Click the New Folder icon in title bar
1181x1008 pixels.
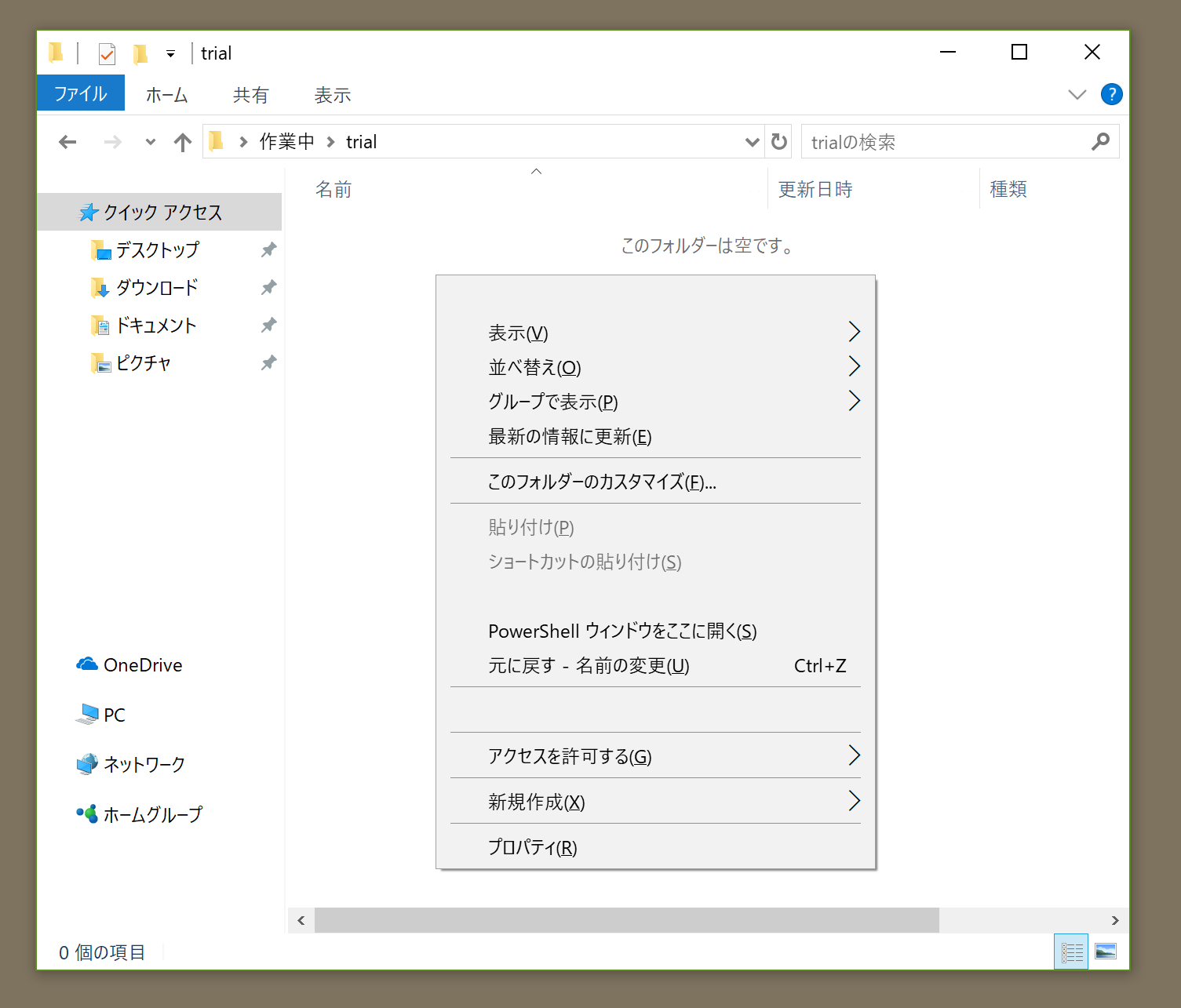point(140,53)
